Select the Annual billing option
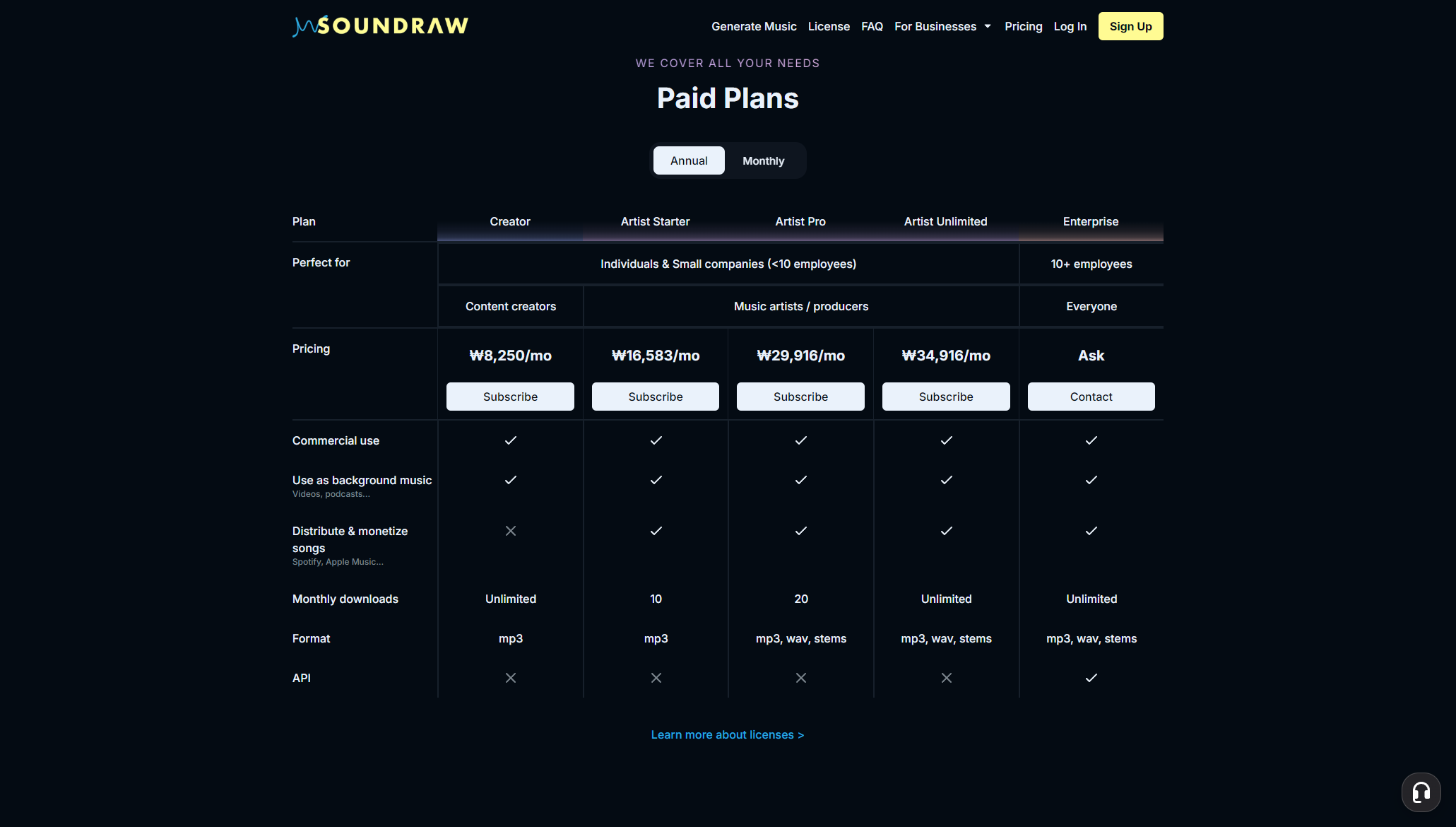 [688, 160]
